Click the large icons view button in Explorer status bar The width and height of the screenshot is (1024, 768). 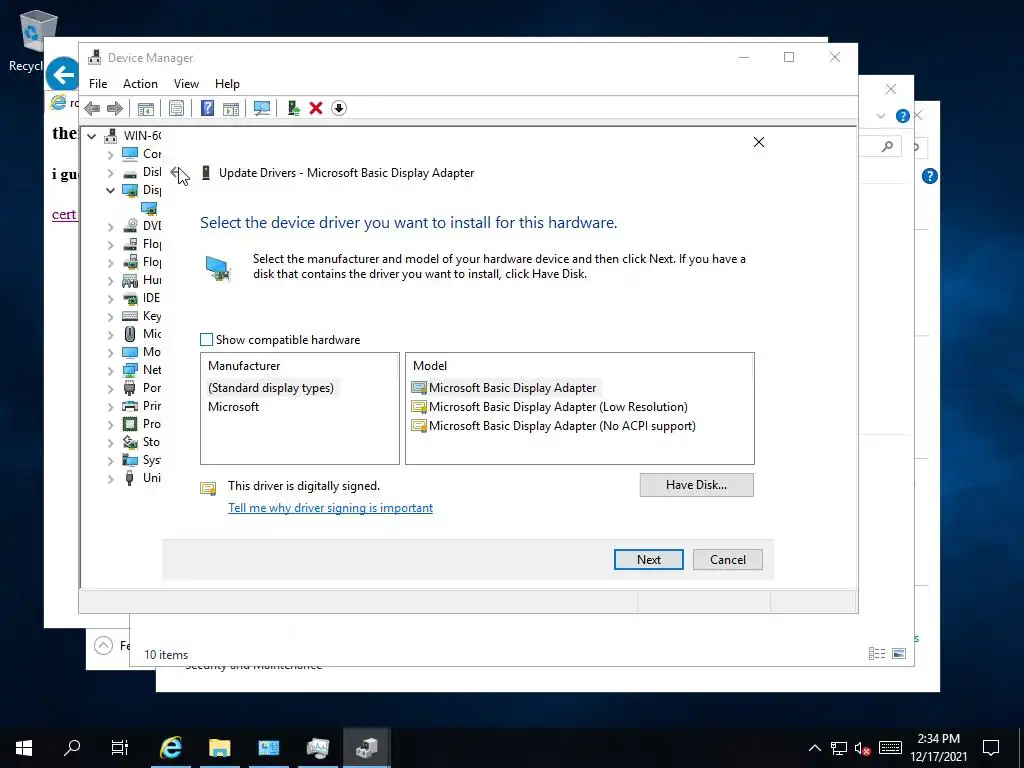coord(899,654)
